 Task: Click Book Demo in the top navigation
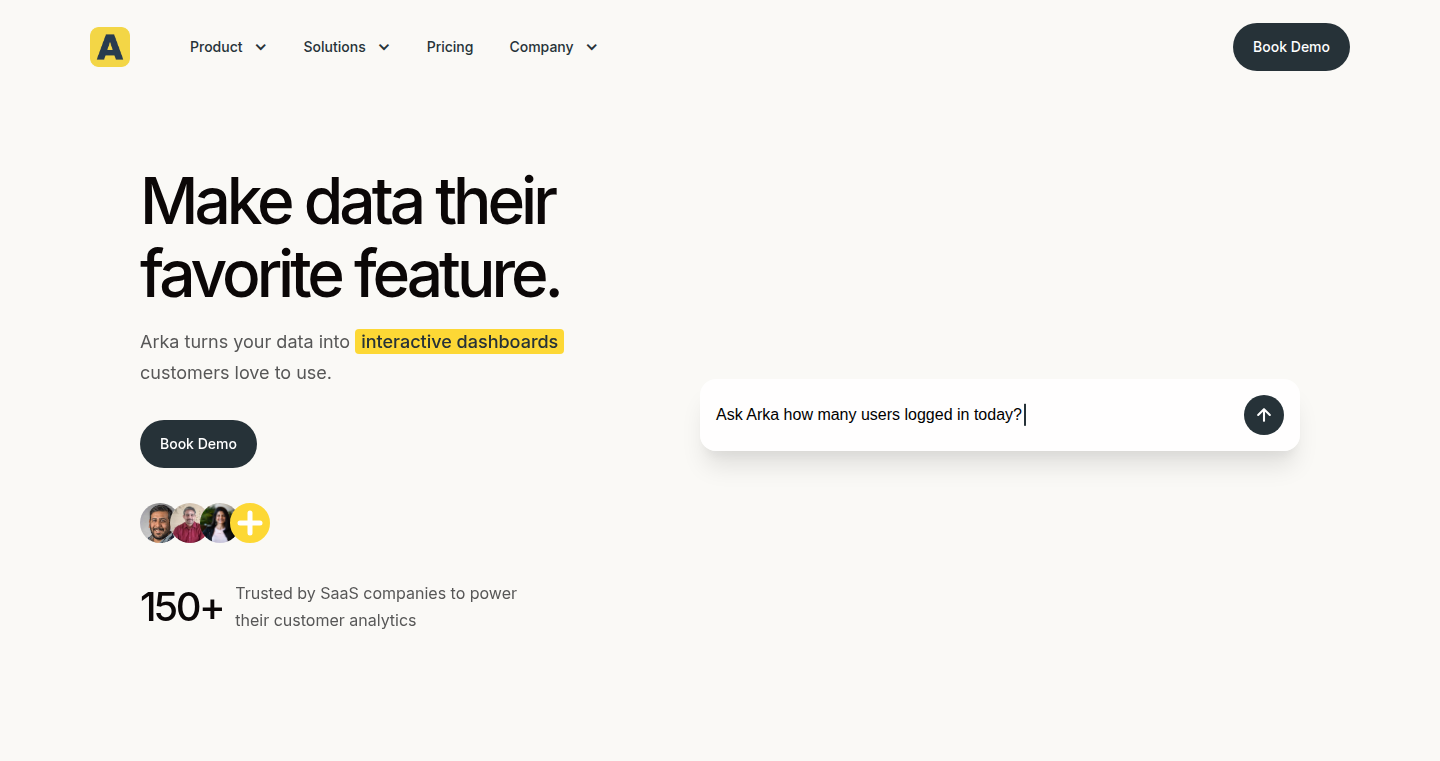click(1291, 47)
